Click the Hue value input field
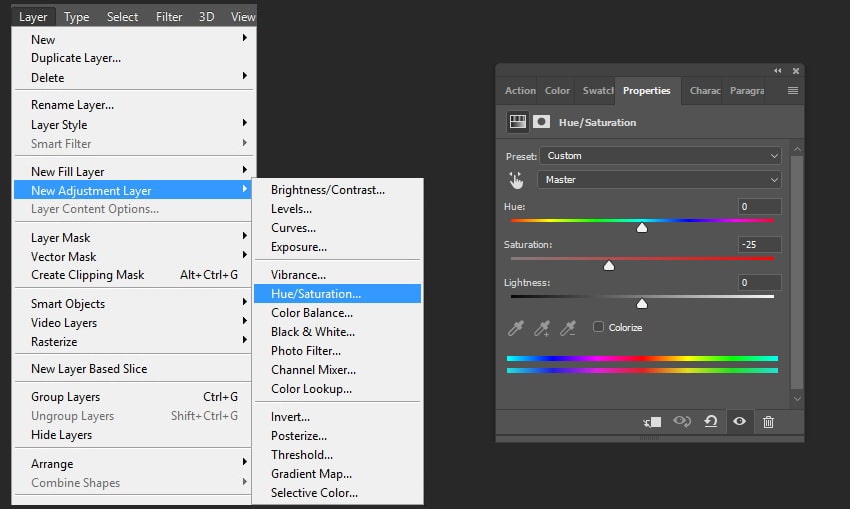The height and width of the screenshot is (509, 850). tap(759, 207)
